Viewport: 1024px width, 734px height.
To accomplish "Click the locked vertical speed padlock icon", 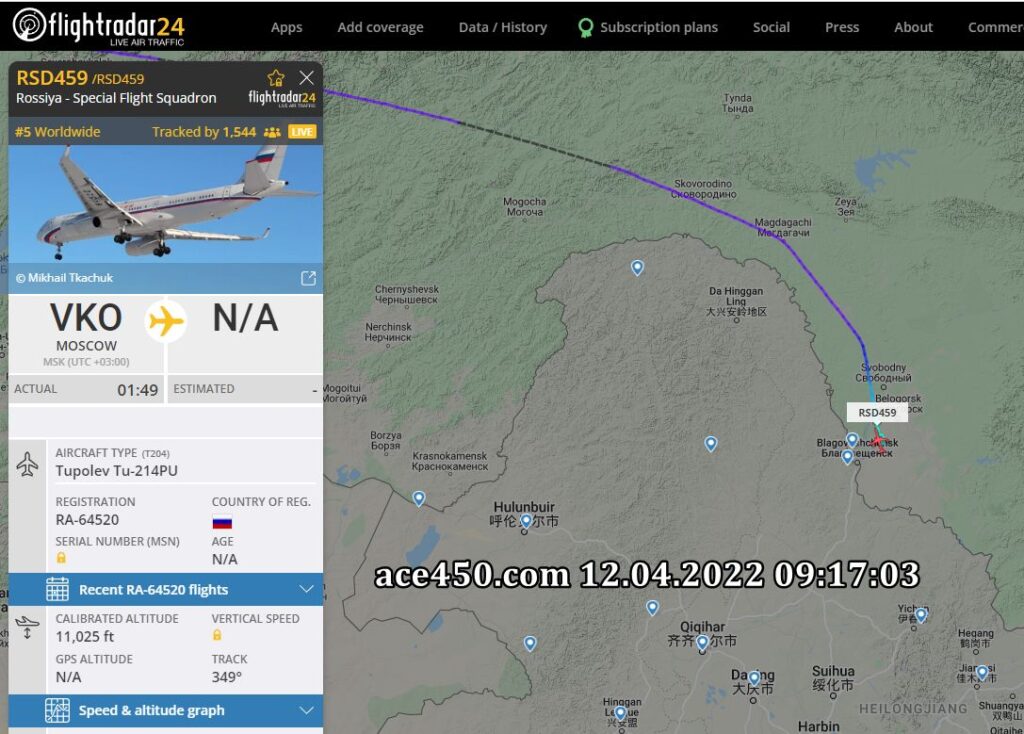I will coord(217,635).
